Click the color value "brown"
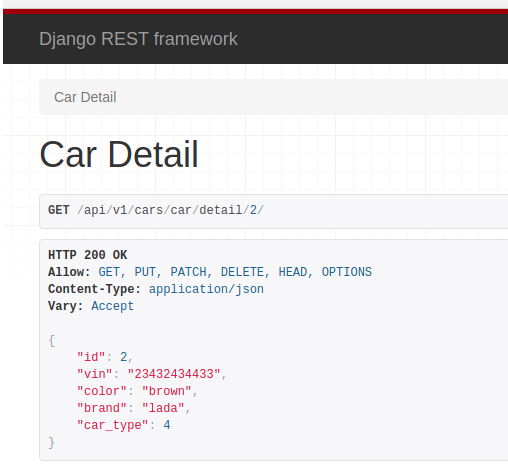 (167, 391)
